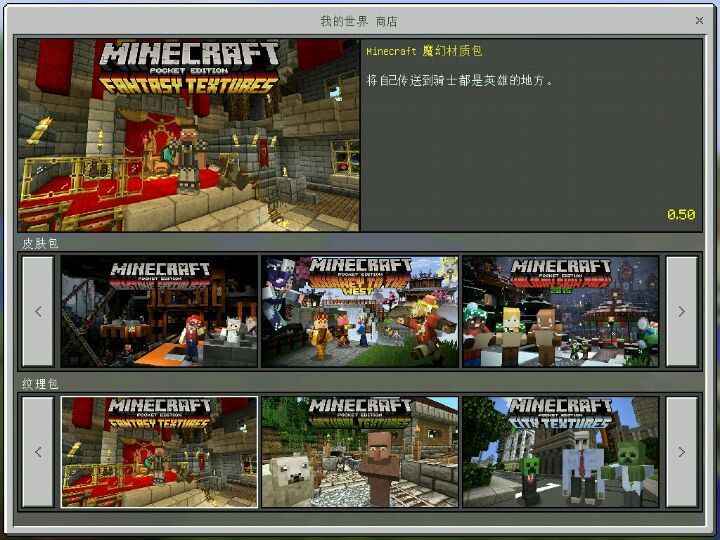Click the featured pack description text
Image resolution: width=720 pixels, height=540 pixels.
coord(460,80)
